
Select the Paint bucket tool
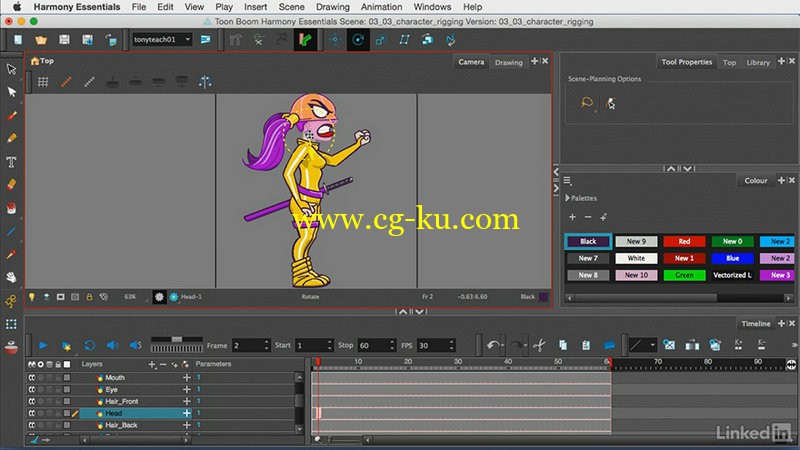coord(11,208)
